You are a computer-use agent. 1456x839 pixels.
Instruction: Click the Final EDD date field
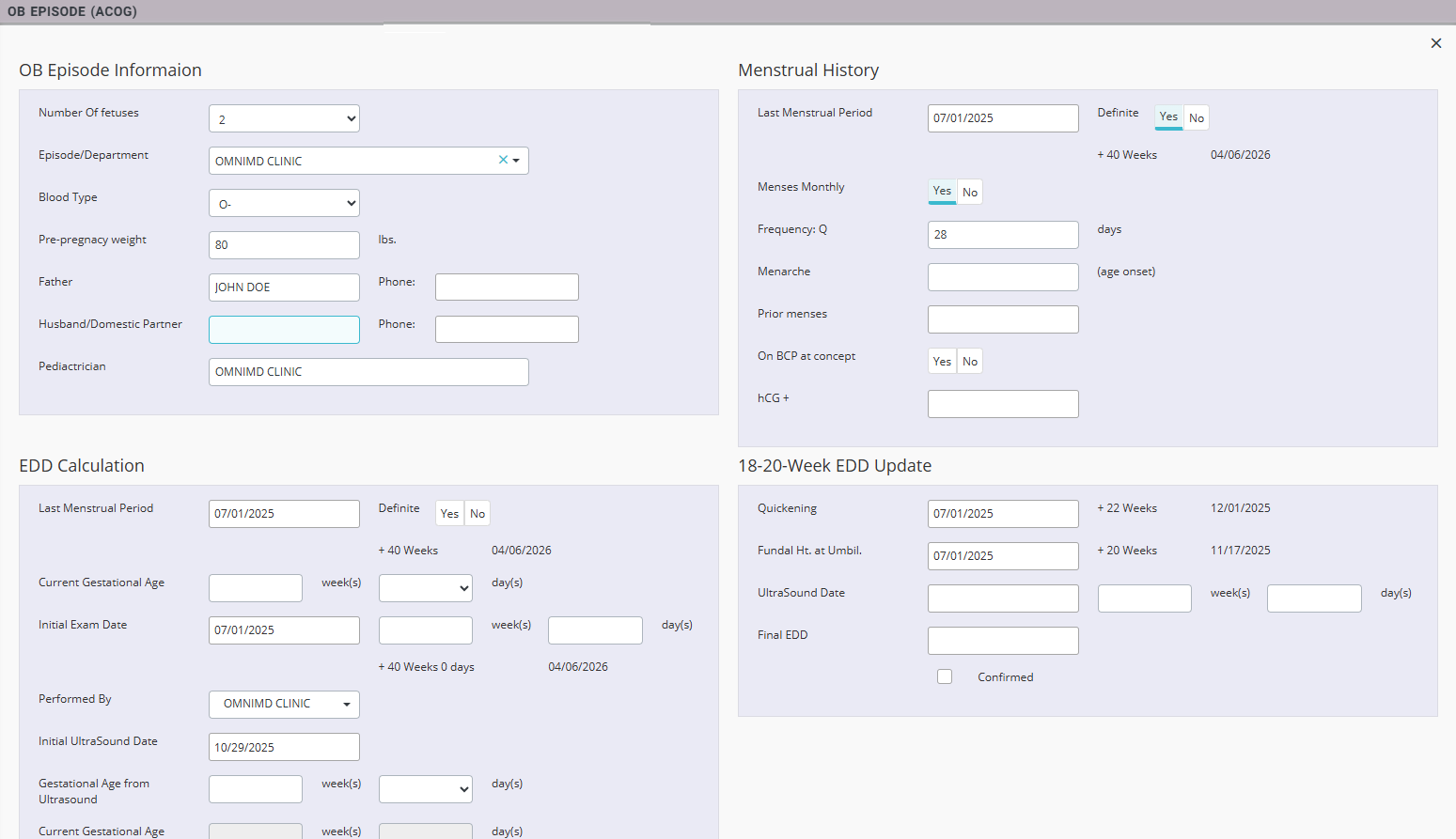pos(1002,641)
